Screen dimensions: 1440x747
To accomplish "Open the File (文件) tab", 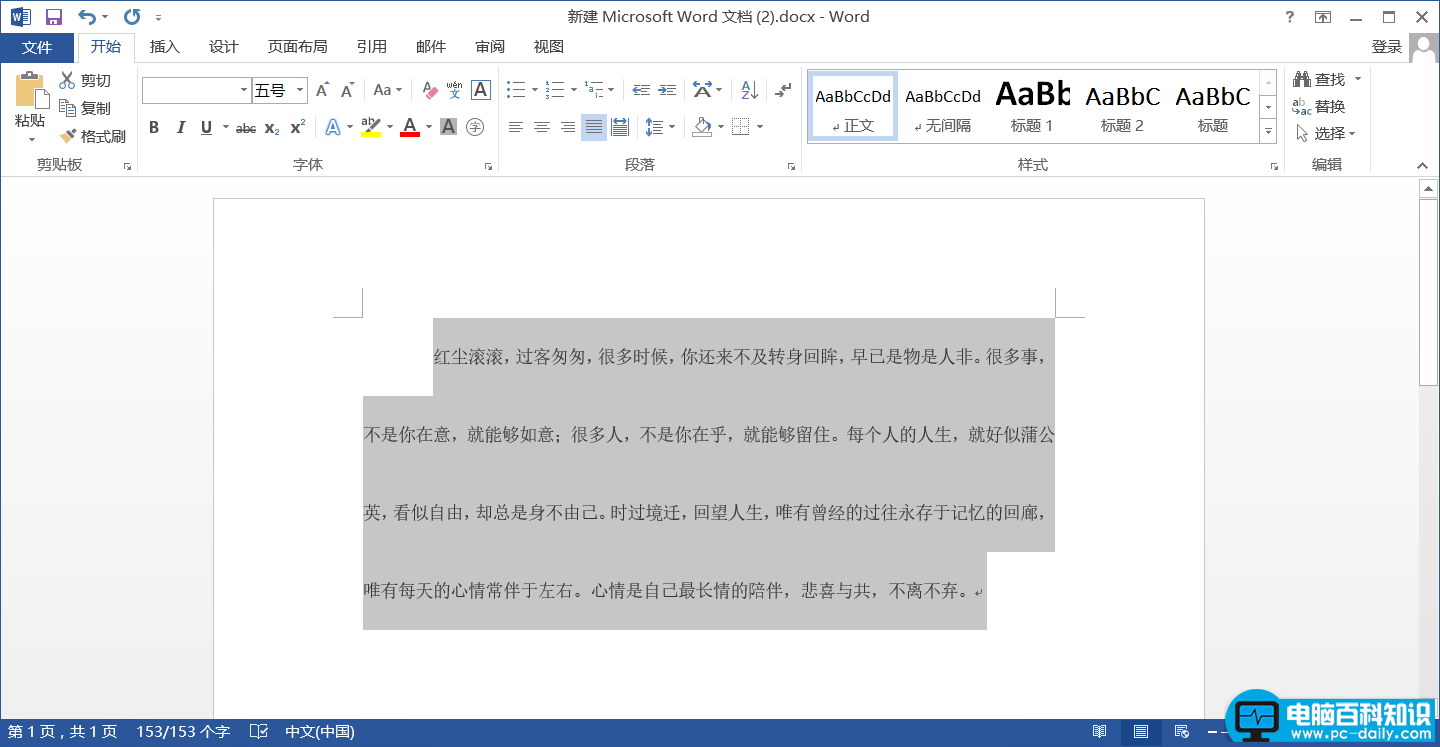I will click(x=37, y=47).
